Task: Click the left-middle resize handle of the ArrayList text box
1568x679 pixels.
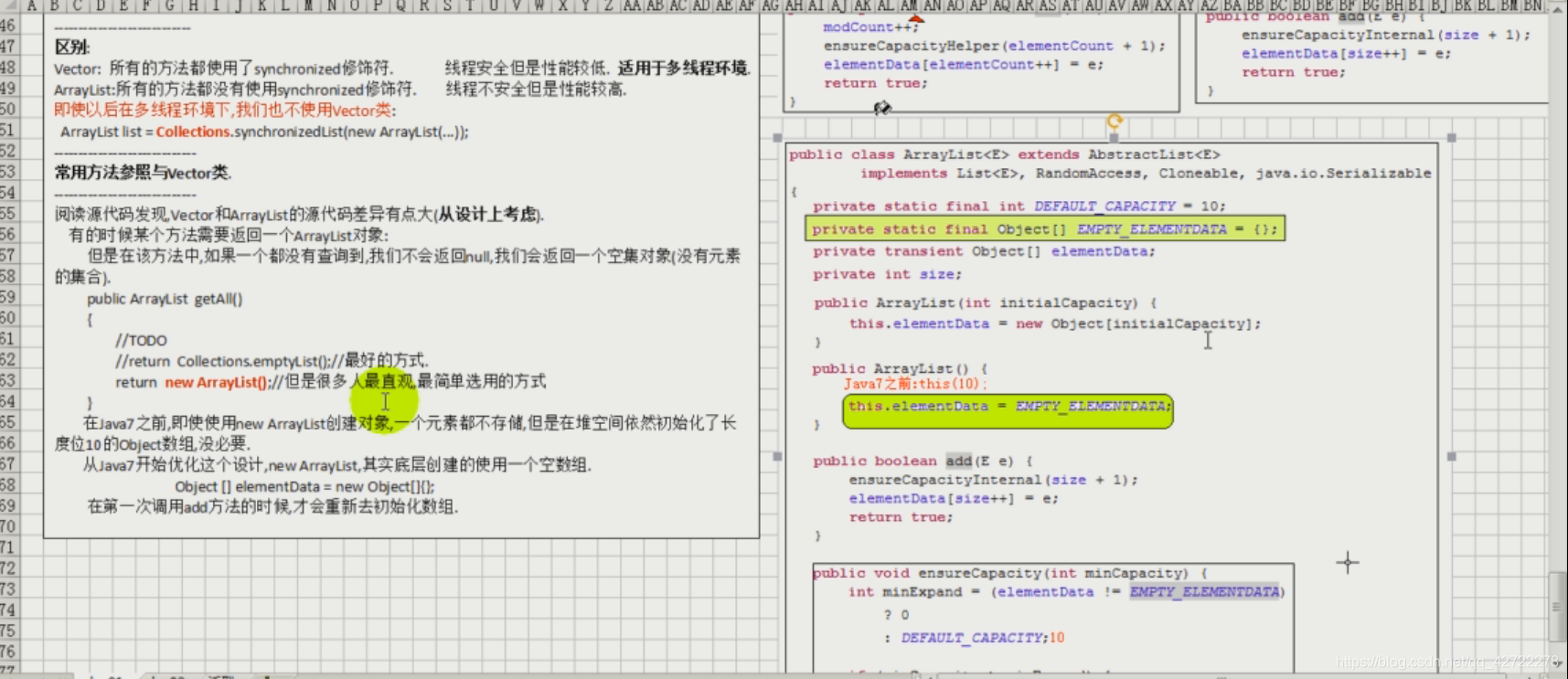Action: [777, 456]
